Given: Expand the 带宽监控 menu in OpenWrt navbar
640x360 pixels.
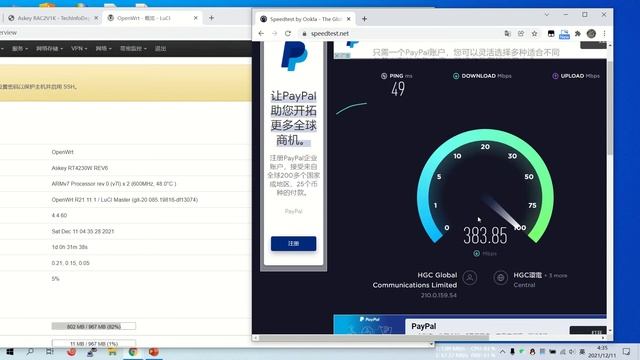Looking at the screenshot, I should tap(133, 49).
